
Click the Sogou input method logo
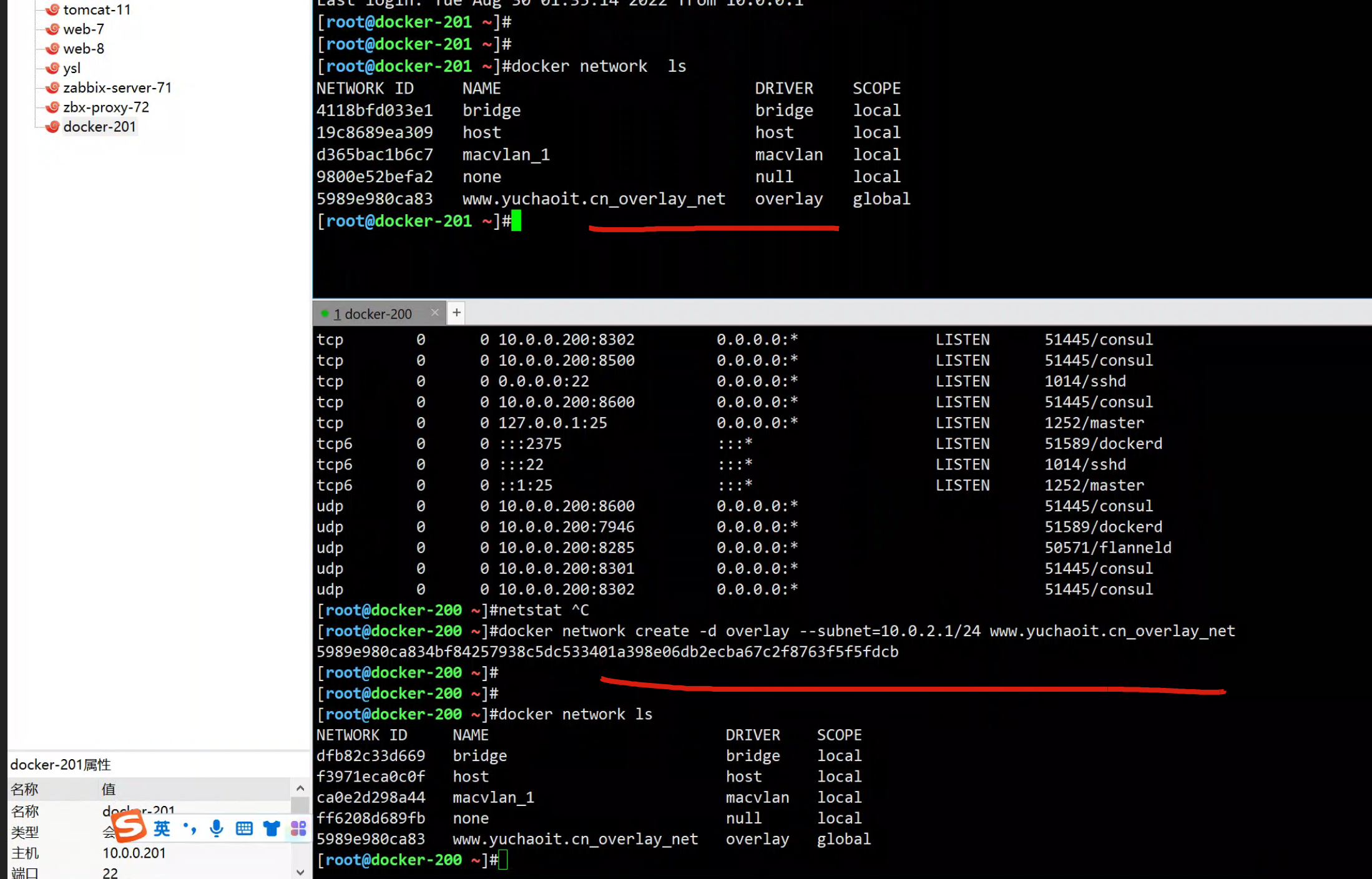[130, 827]
